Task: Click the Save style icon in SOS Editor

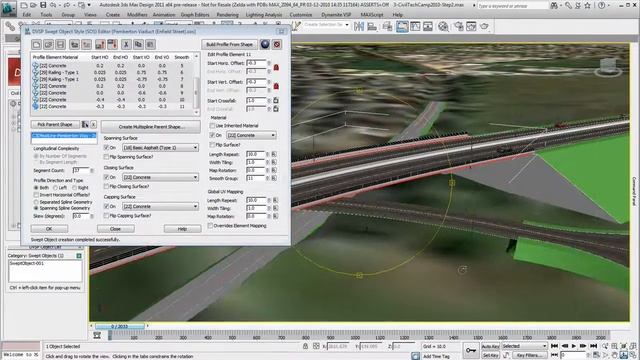Action: (x=60, y=44)
